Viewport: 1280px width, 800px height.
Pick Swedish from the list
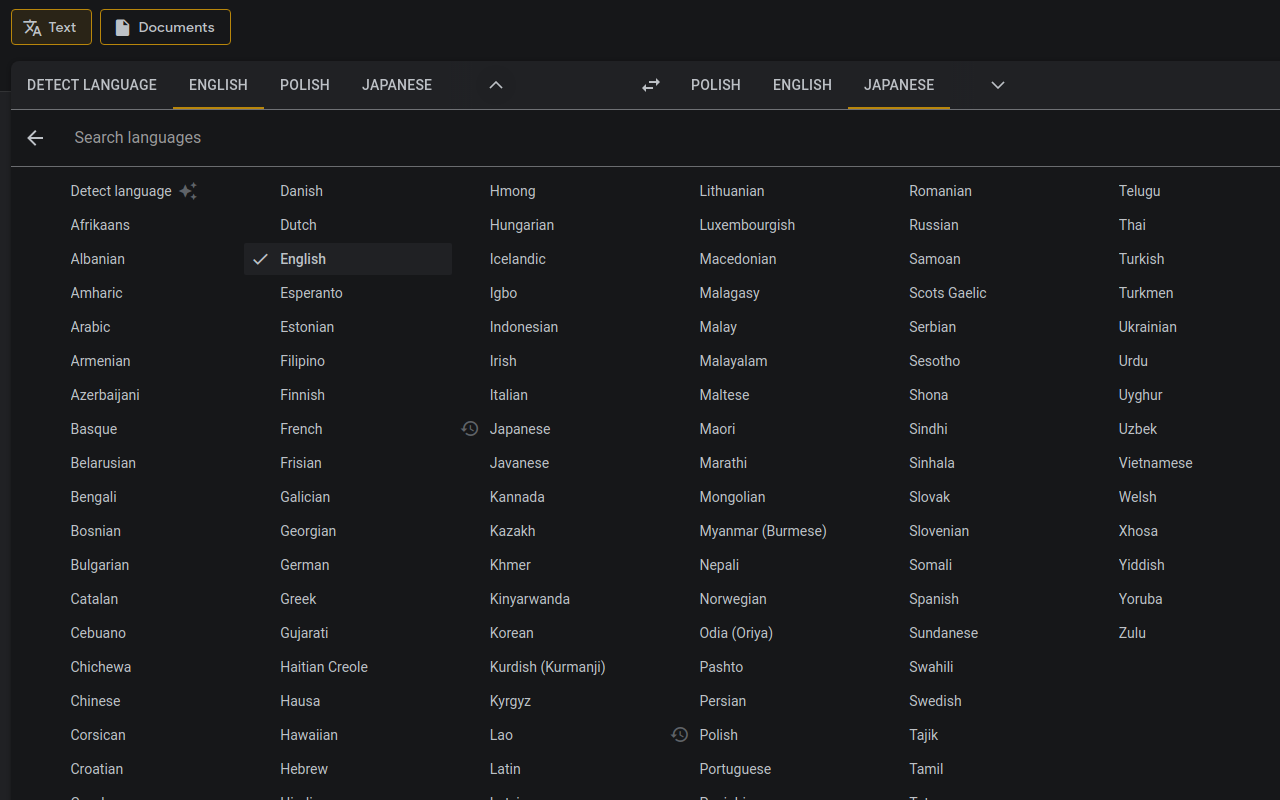[x=935, y=701]
